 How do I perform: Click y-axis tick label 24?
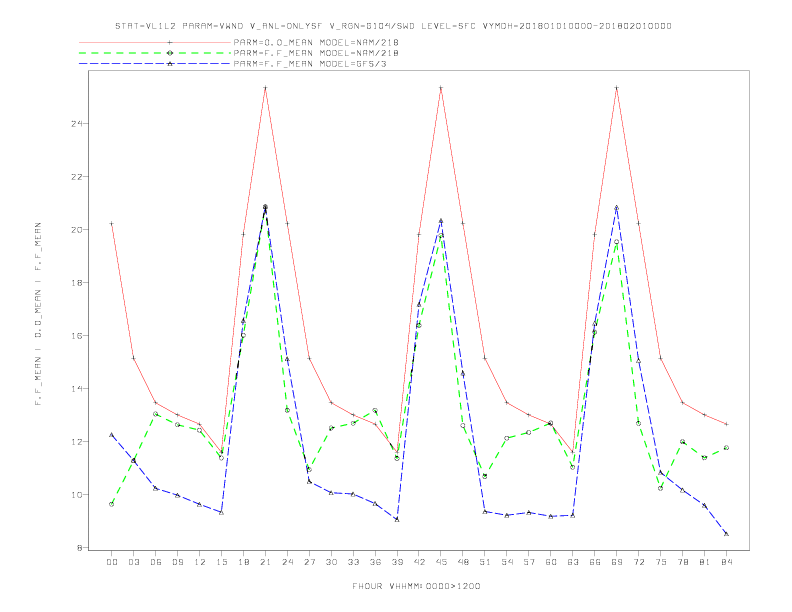click(x=76, y=124)
